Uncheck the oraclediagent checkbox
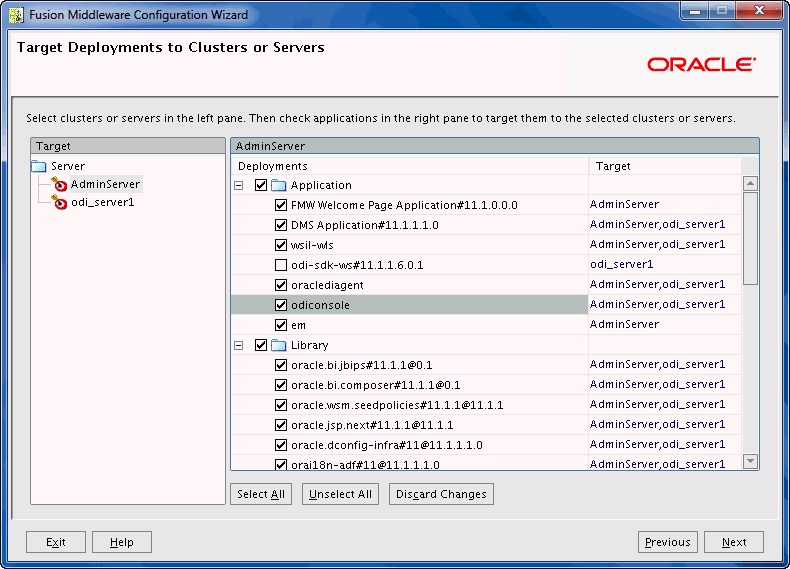Image resolution: width=790 pixels, height=569 pixels. (x=281, y=285)
